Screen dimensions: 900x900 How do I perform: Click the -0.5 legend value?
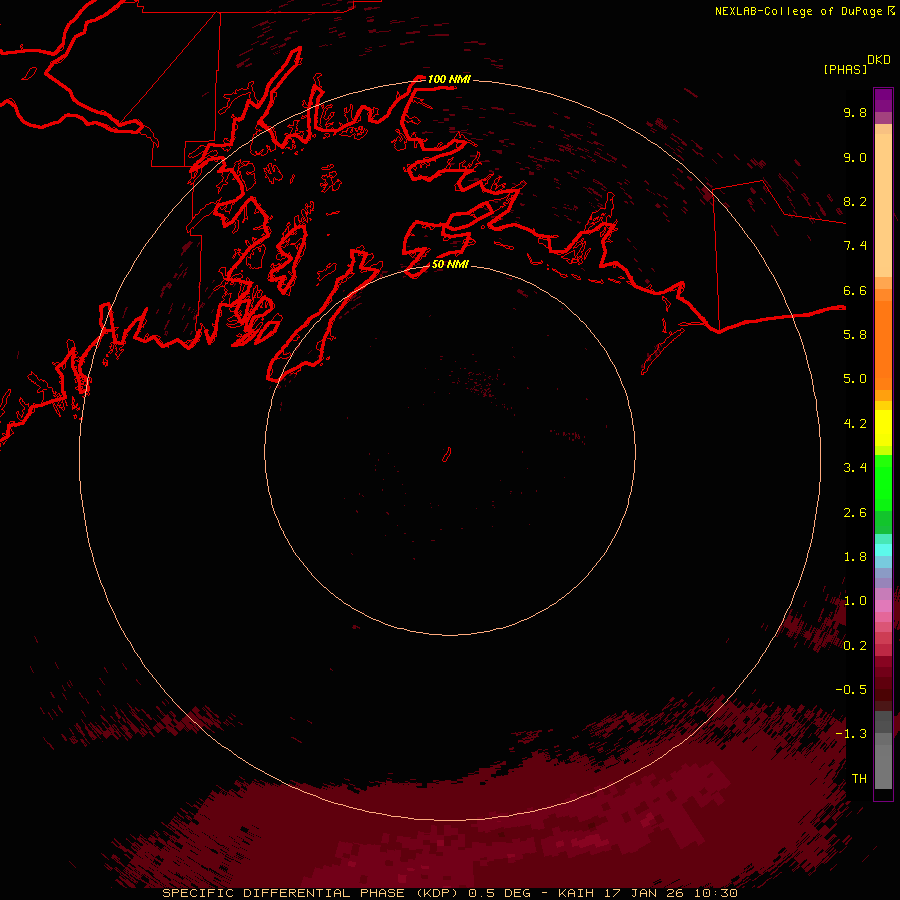click(851, 690)
